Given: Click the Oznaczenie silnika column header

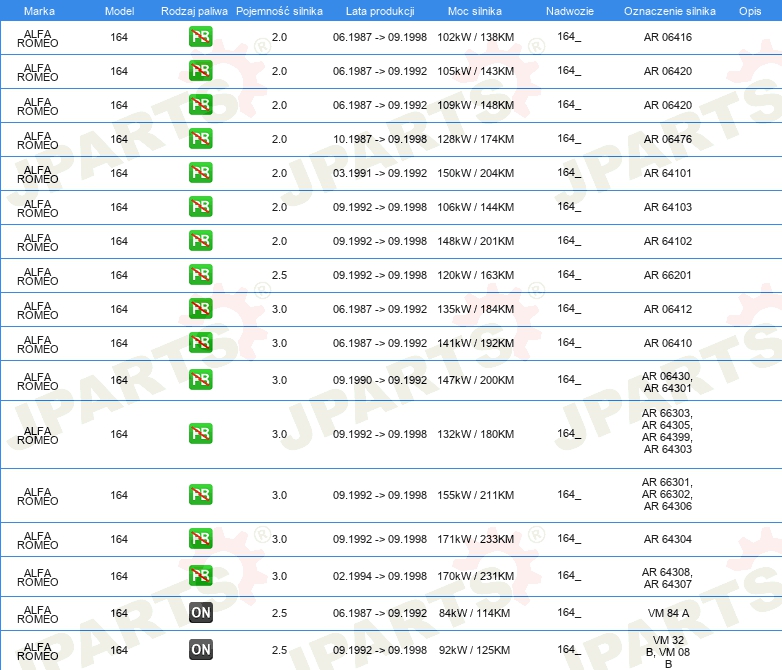Looking at the screenshot, I should pyautogui.click(x=667, y=10).
